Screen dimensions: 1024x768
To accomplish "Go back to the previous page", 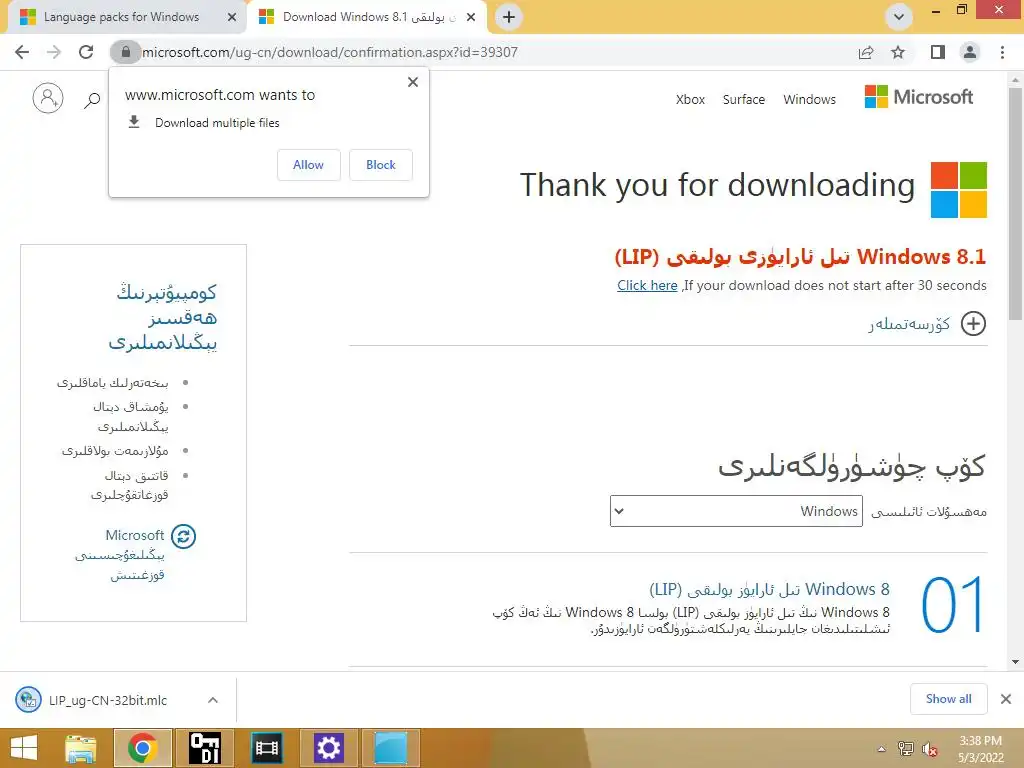I will coord(22,52).
